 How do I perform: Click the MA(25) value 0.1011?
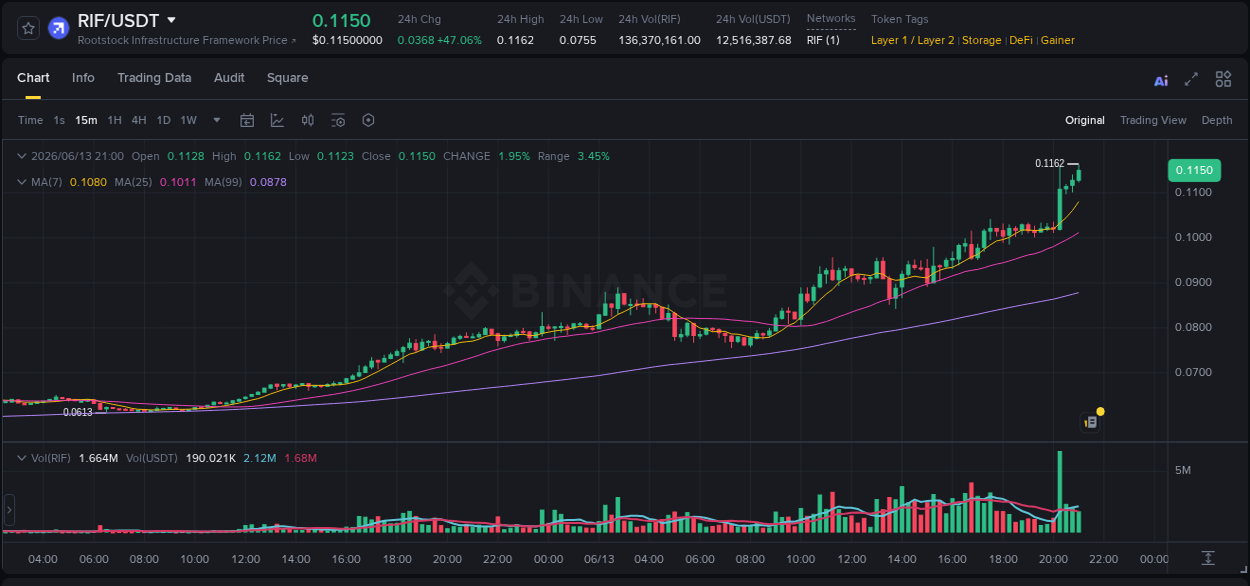point(176,182)
